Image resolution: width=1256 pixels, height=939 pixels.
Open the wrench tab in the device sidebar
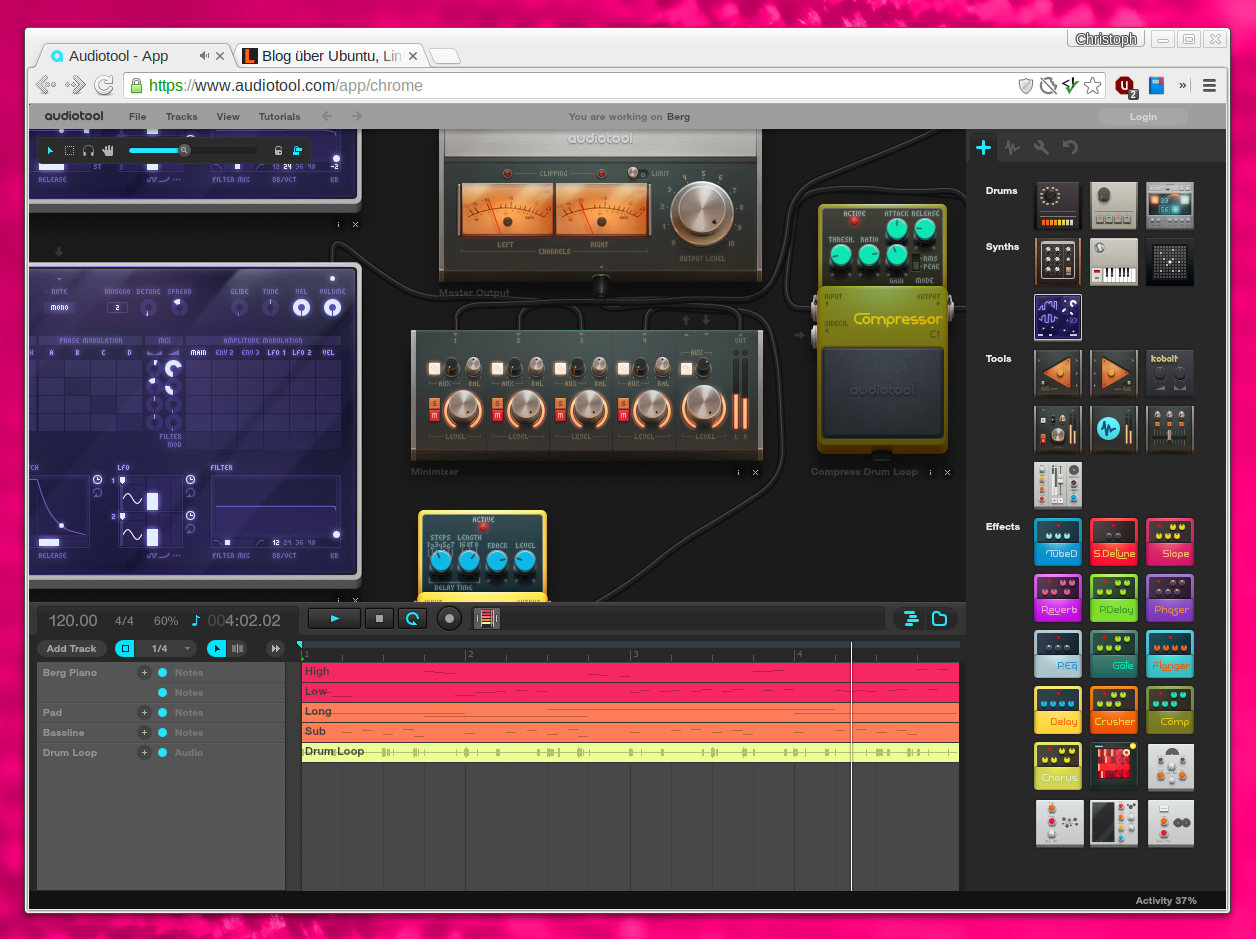(1040, 147)
